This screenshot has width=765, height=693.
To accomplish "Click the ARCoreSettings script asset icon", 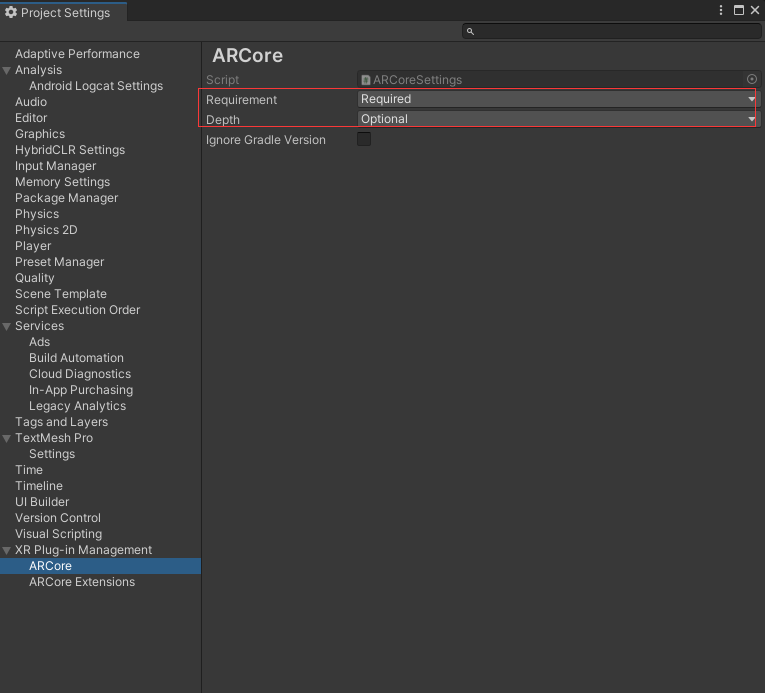I will 365,80.
